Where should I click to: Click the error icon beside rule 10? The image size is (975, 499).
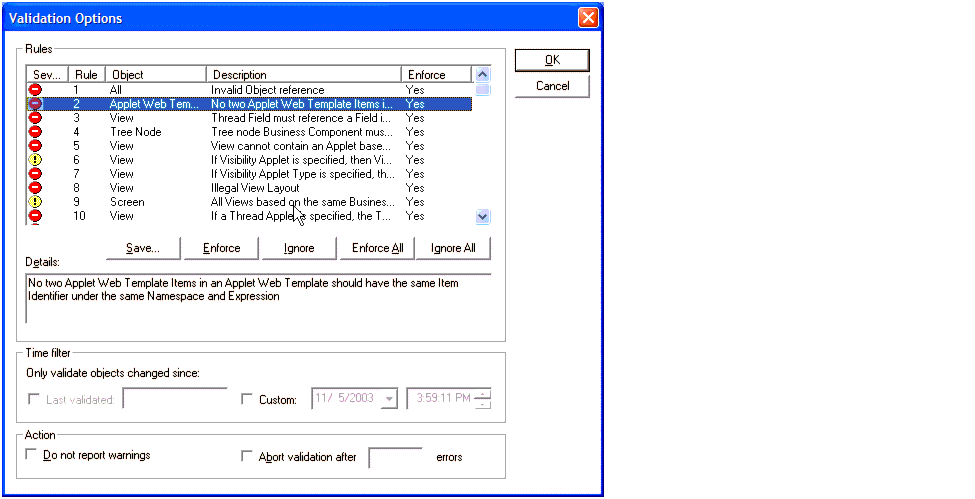tap(35, 216)
